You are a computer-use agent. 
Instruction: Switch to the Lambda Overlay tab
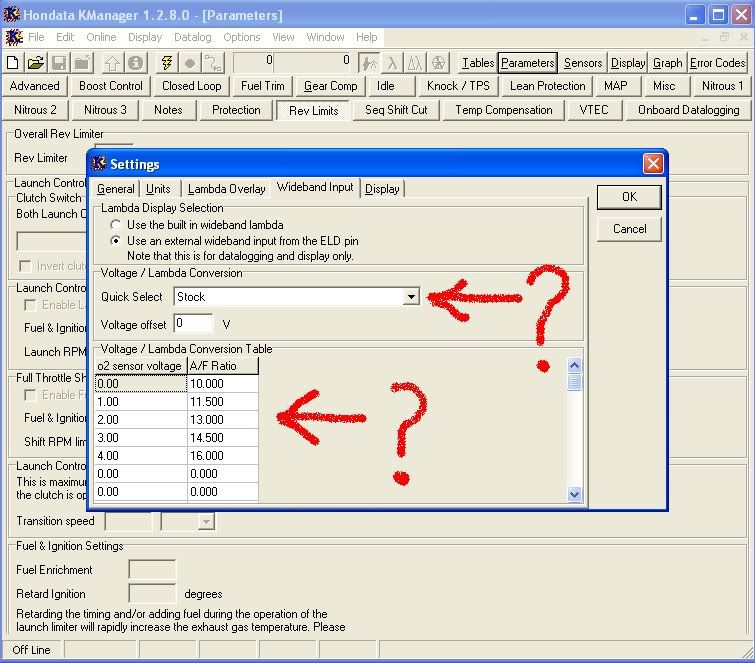[x=227, y=189]
